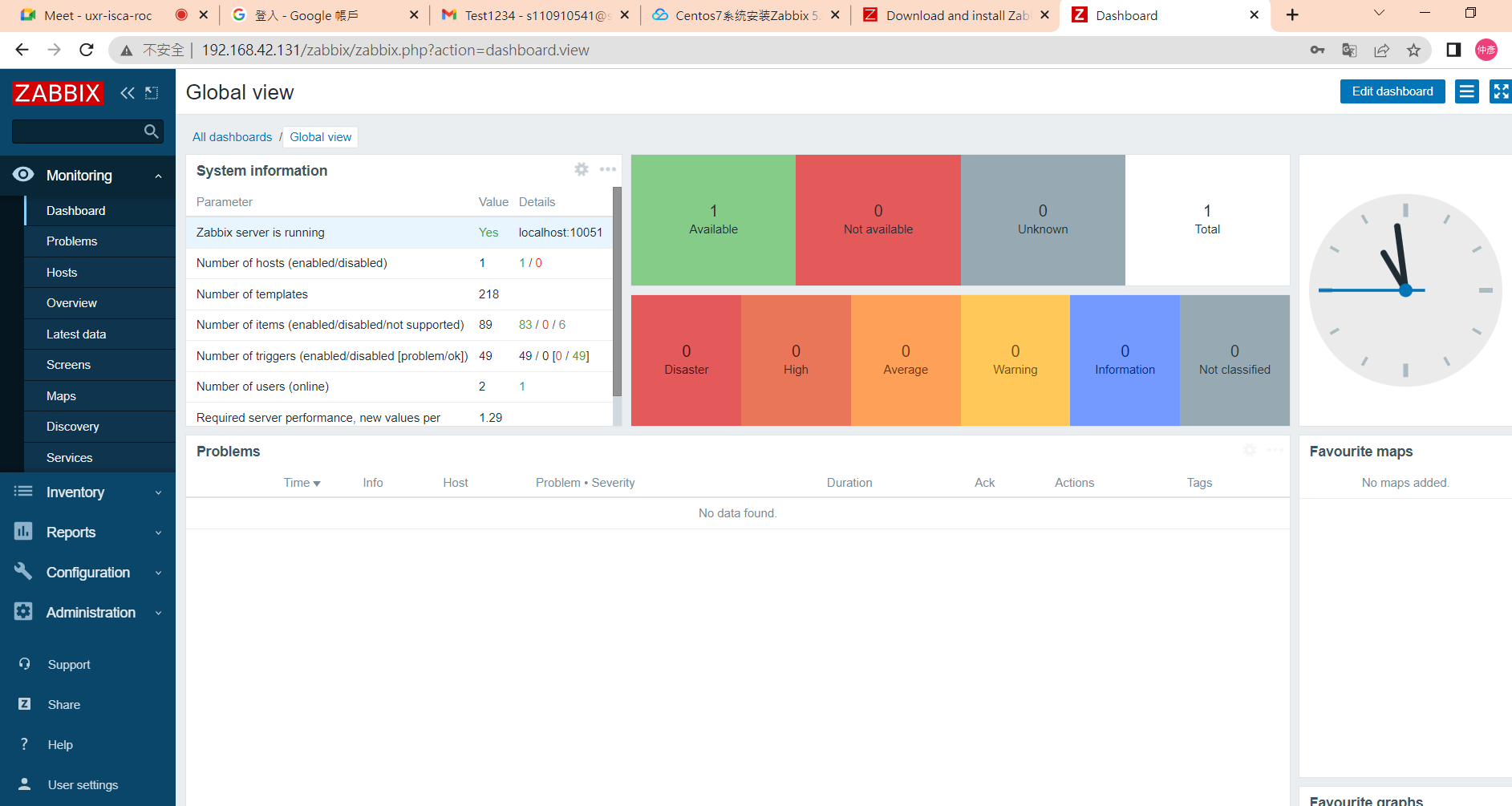The height and width of the screenshot is (806, 1512).
Task: Click the Administration gear icon
Action: [x=23, y=612]
